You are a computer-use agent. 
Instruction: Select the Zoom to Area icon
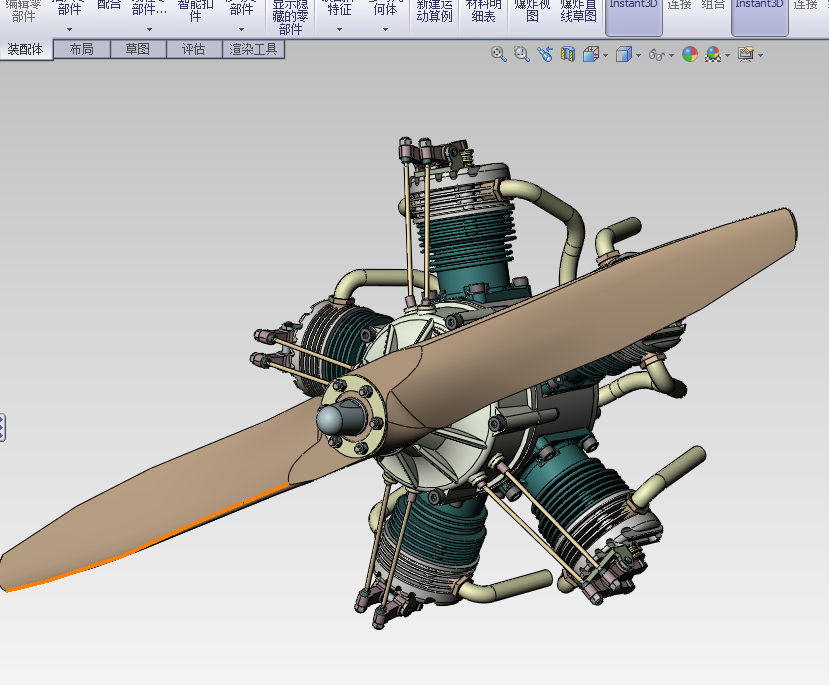click(521, 54)
